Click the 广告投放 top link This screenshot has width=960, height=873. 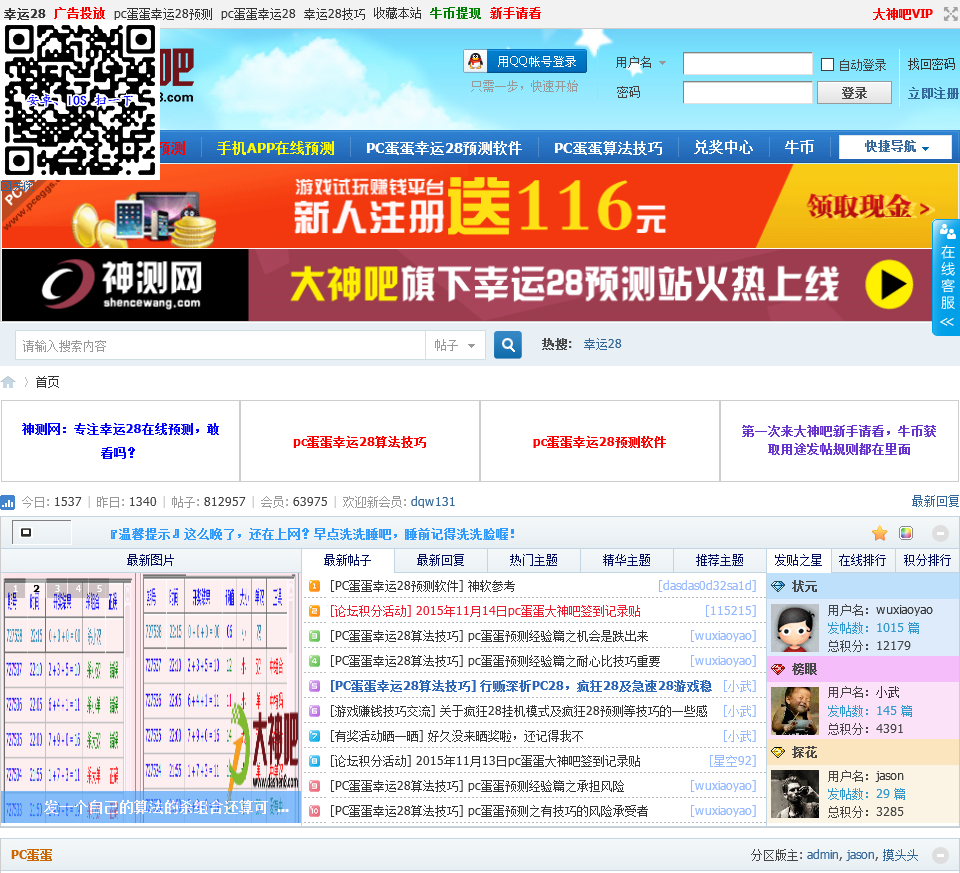(80, 13)
